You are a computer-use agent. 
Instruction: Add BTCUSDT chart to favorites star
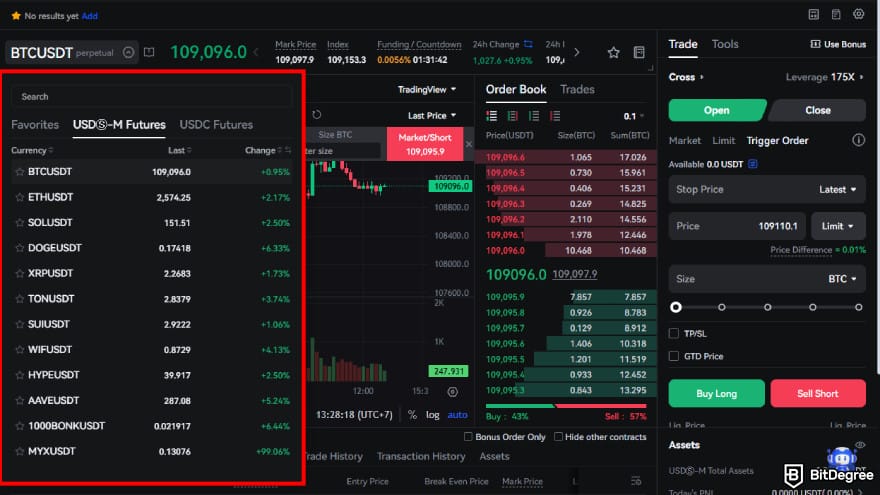[613, 53]
